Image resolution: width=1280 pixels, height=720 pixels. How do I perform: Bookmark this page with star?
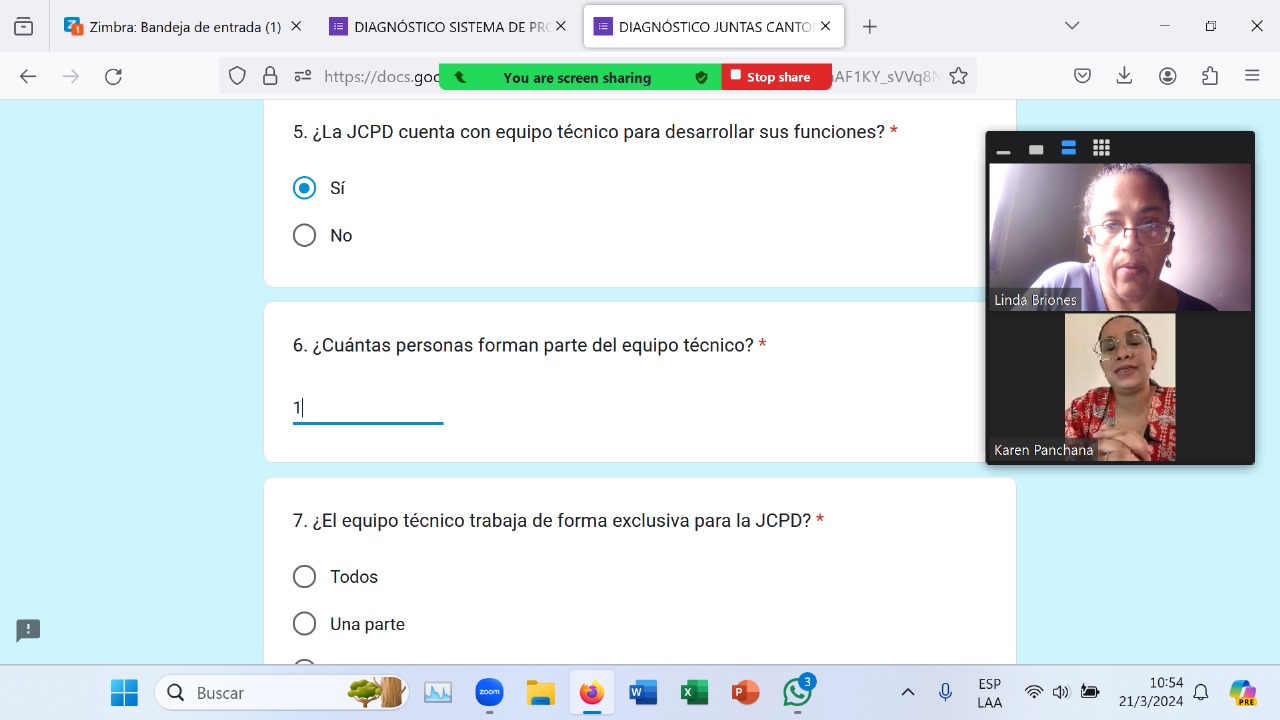pyautogui.click(x=958, y=76)
